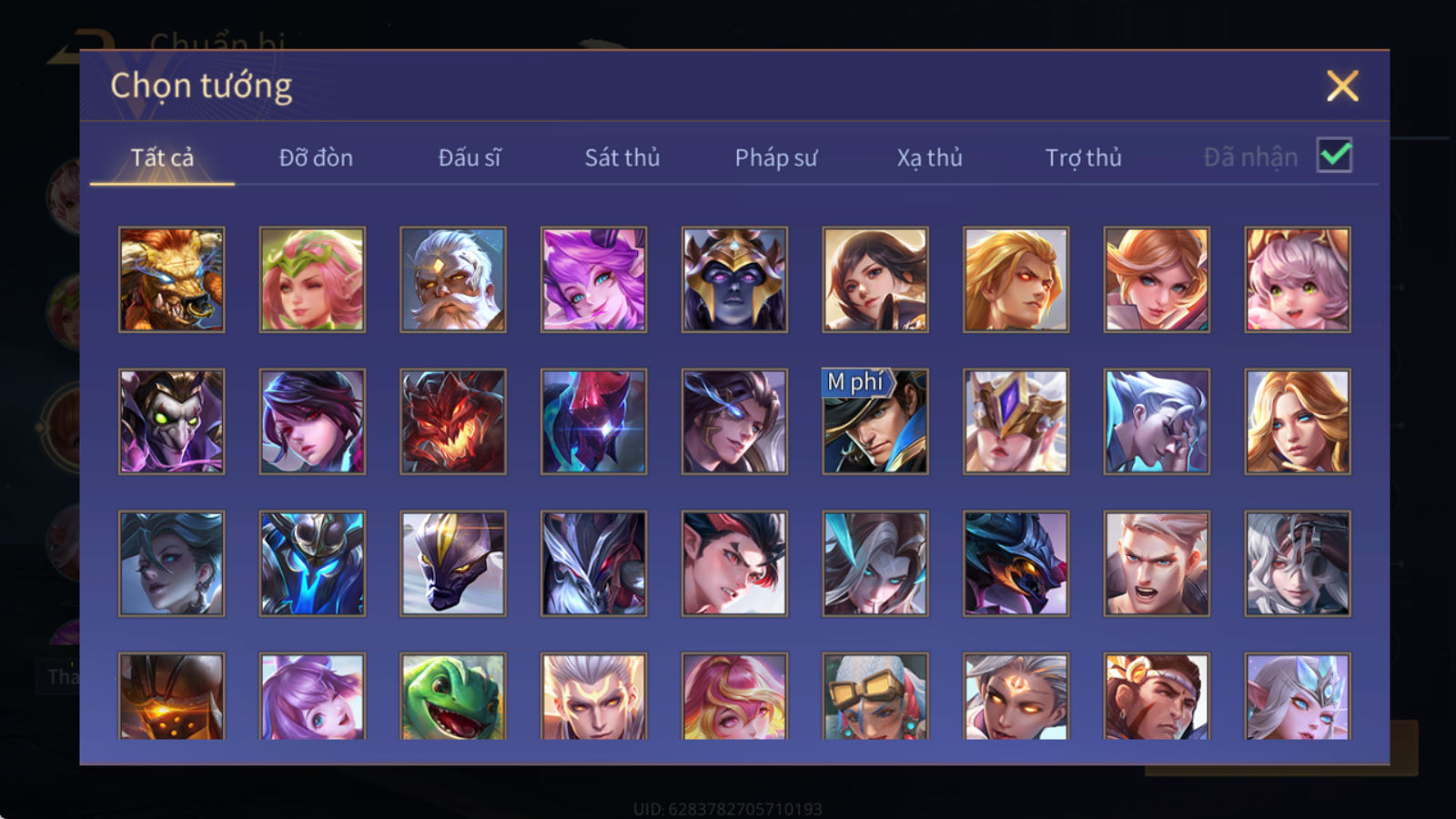
Task: Select the goggles-wearing hero with teal beard
Action: point(875,695)
